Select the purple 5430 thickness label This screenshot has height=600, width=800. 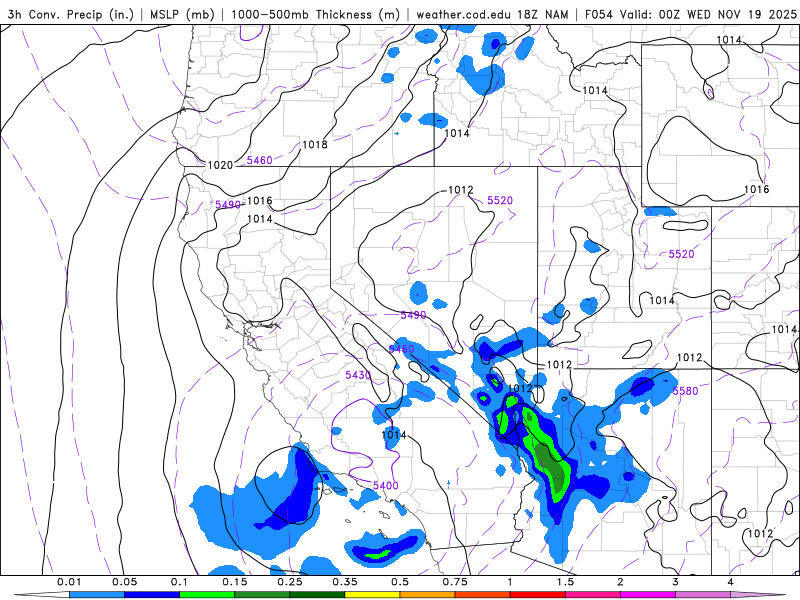point(358,375)
